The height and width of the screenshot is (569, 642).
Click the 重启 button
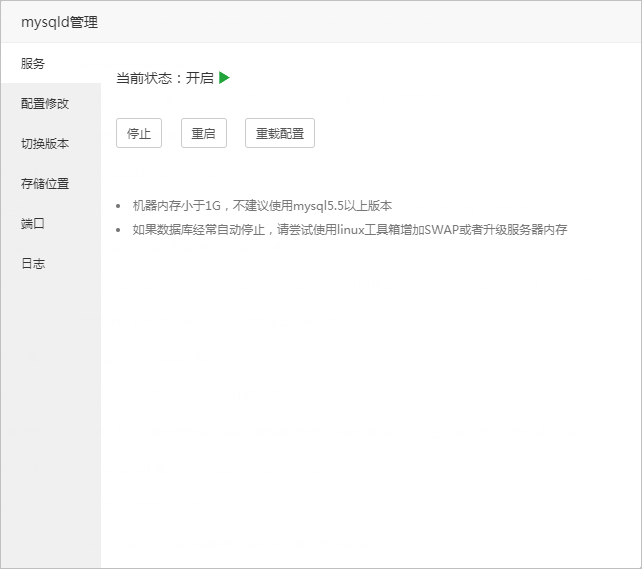tap(203, 133)
